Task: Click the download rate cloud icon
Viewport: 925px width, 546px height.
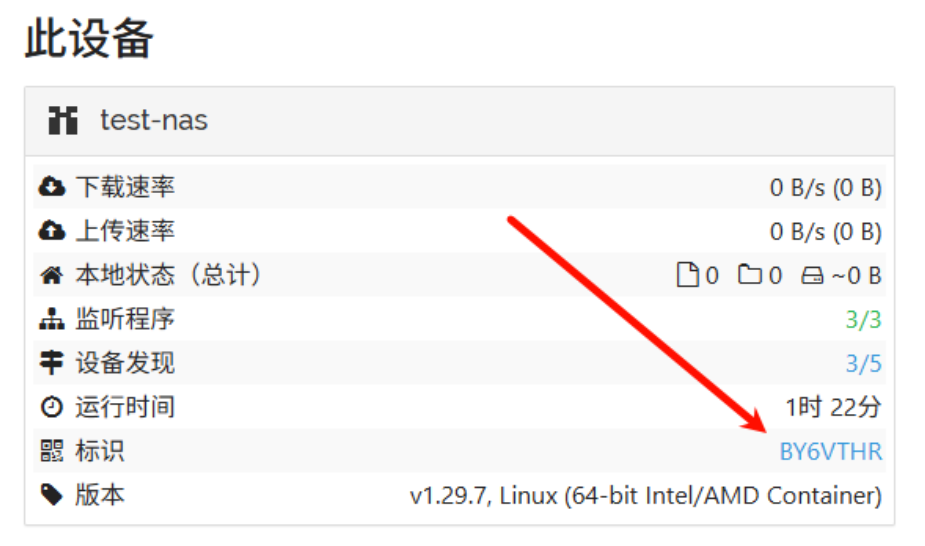Action: tap(52, 187)
